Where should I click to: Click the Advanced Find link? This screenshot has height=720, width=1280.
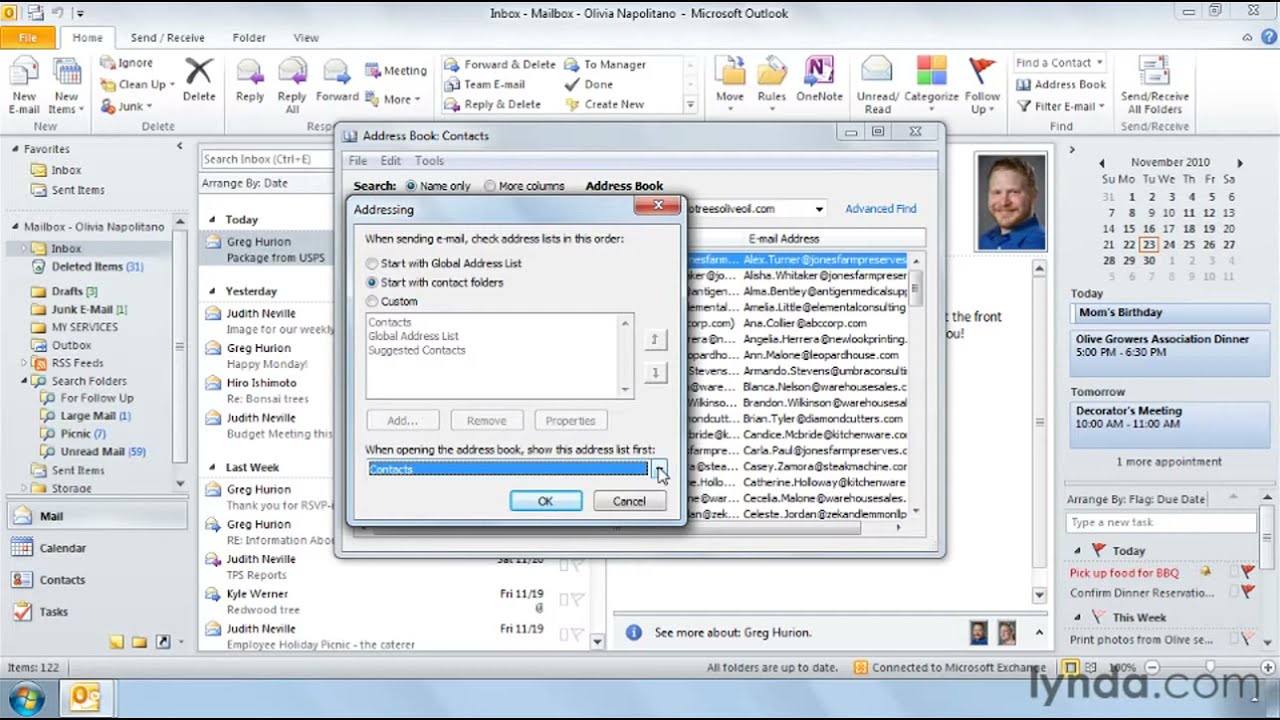pyautogui.click(x=881, y=209)
